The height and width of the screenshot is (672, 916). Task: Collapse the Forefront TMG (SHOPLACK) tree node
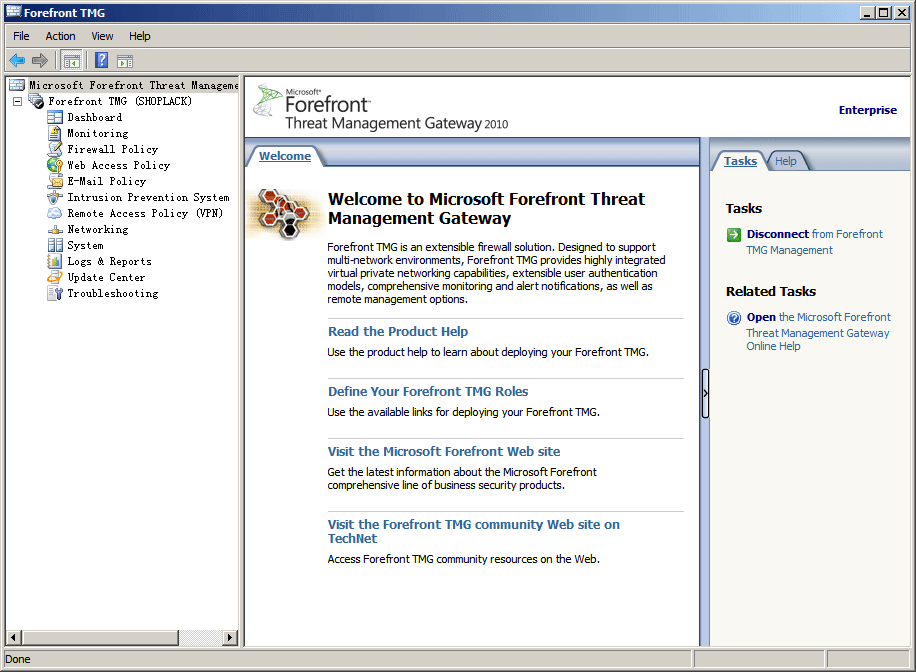(18, 102)
